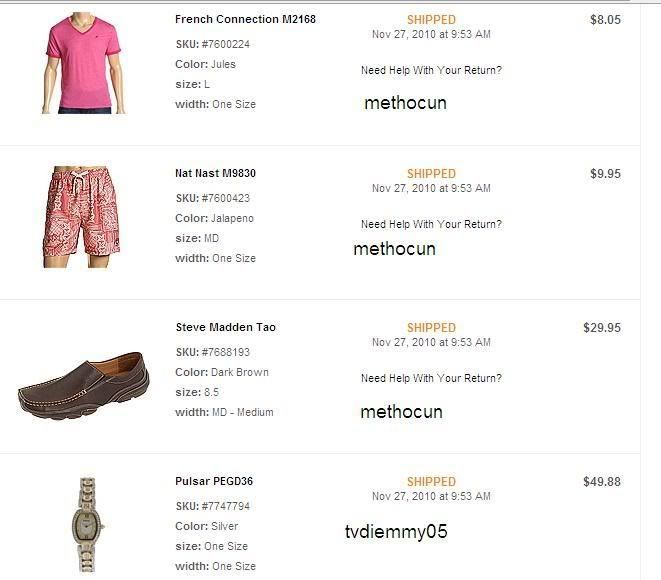The height and width of the screenshot is (580, 661).
Task: Open the Steve Madden Tao product title
Action: tap(226, 327)
